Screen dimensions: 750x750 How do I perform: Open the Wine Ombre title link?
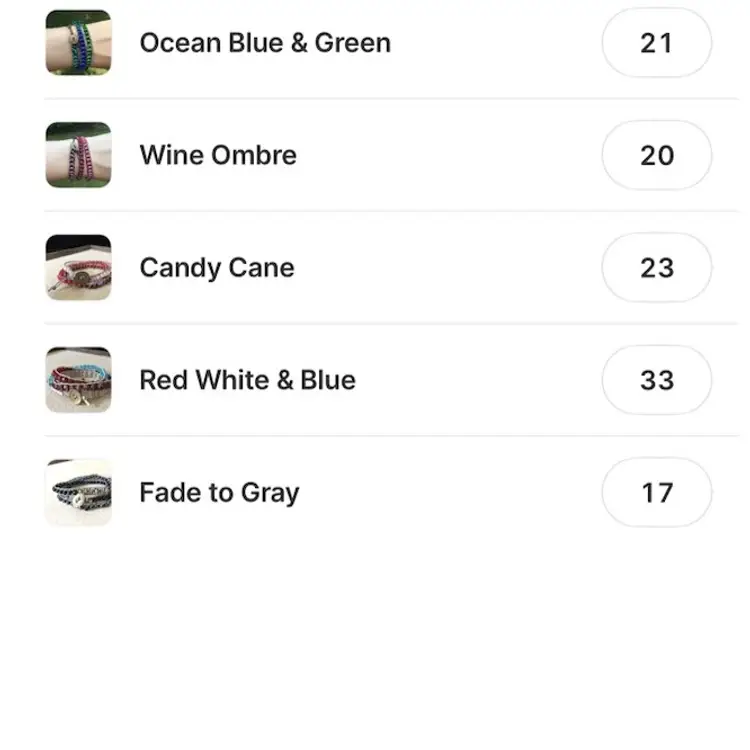[218, 155]
